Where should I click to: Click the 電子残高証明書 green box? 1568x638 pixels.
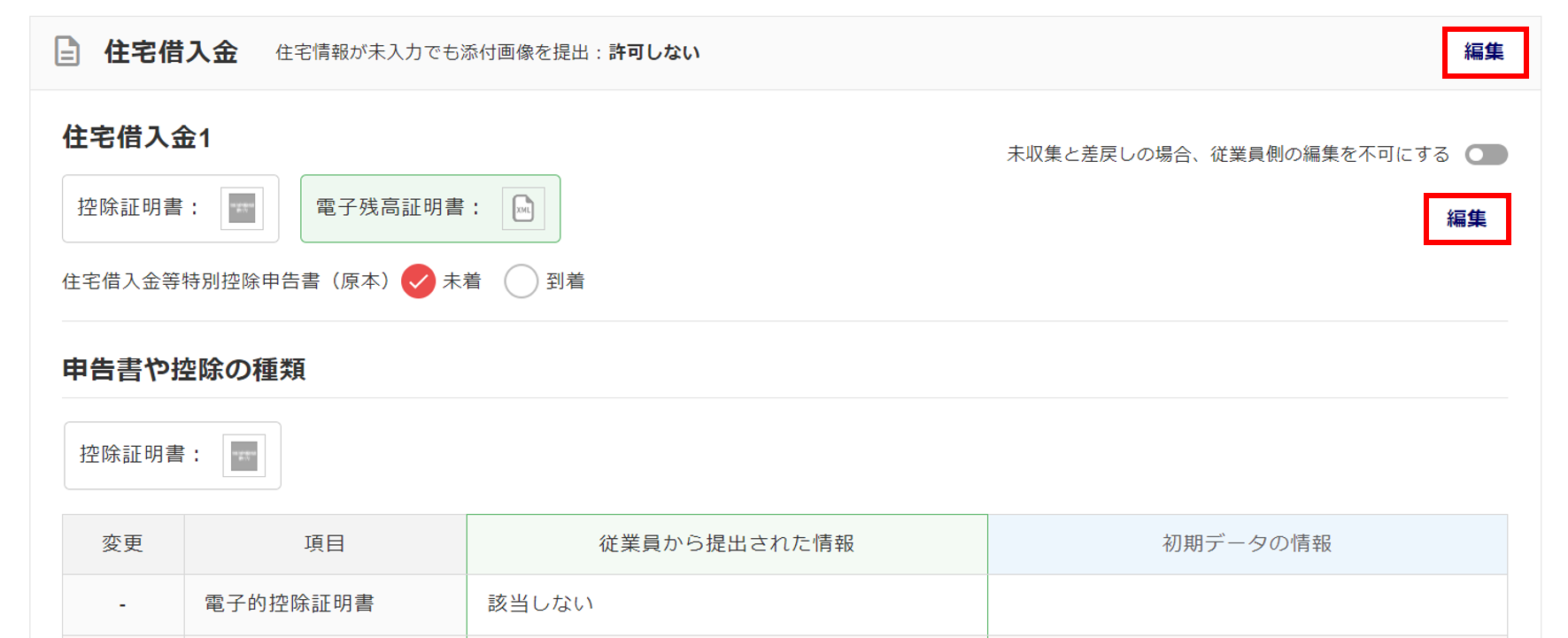coord(430,209)
